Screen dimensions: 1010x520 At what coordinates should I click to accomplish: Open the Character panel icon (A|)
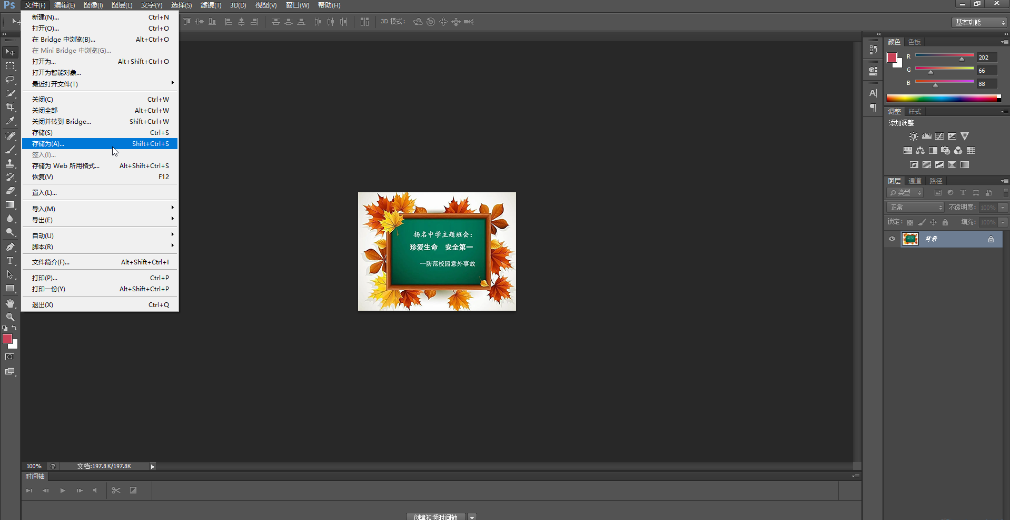pyautogui.click(x=873, y=92)
